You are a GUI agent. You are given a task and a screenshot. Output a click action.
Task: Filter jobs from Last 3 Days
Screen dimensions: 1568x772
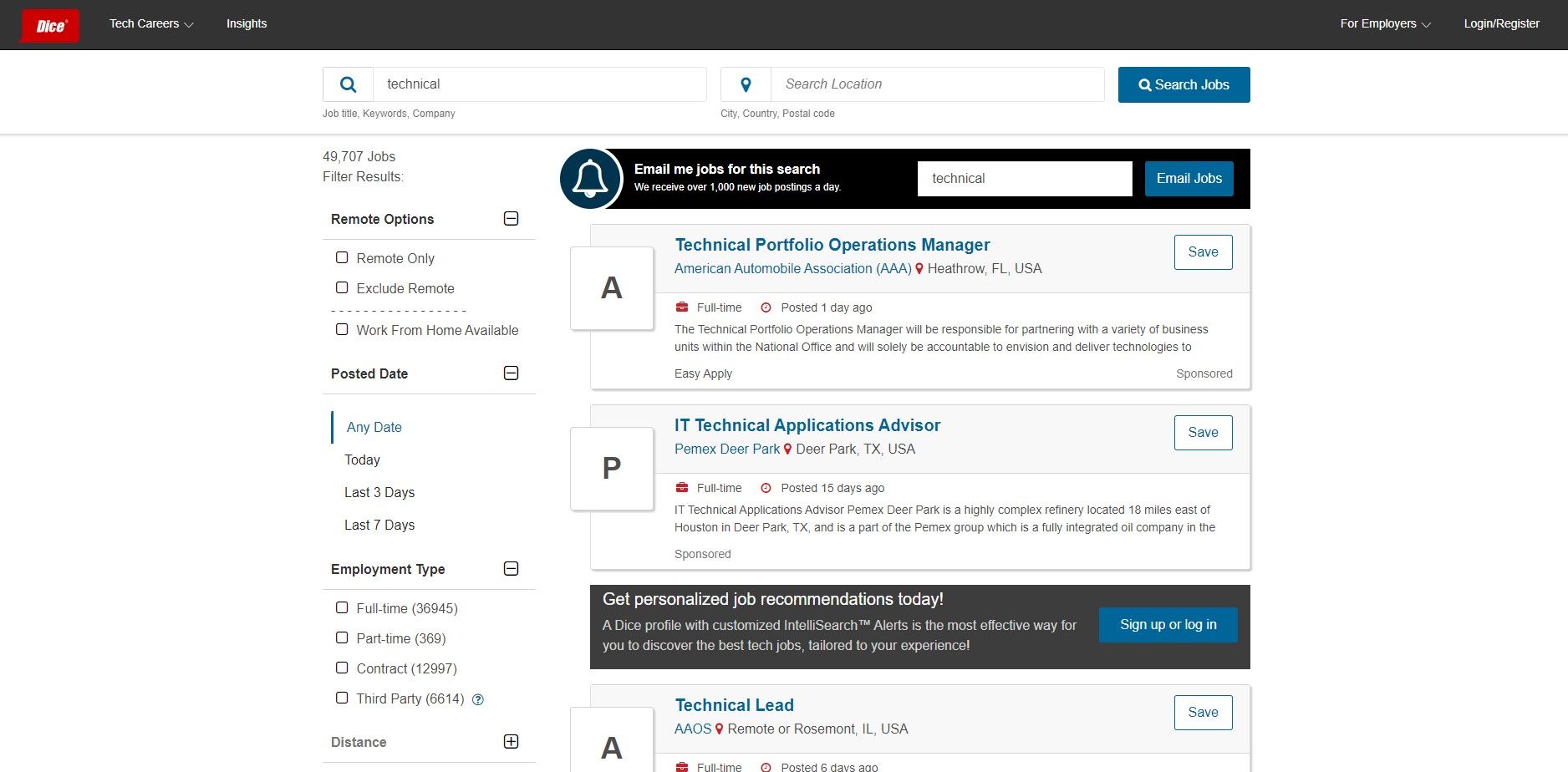point(379,492)
